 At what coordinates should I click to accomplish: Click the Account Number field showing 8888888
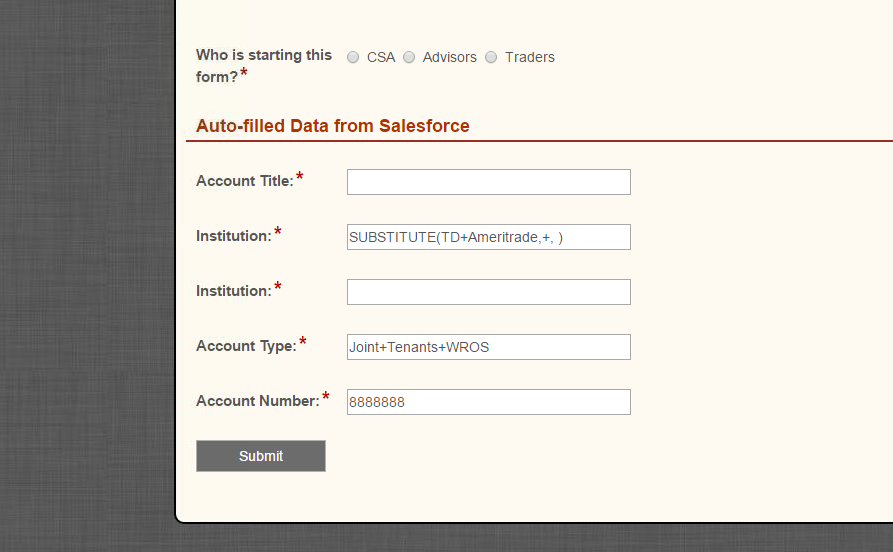[489, 402]
